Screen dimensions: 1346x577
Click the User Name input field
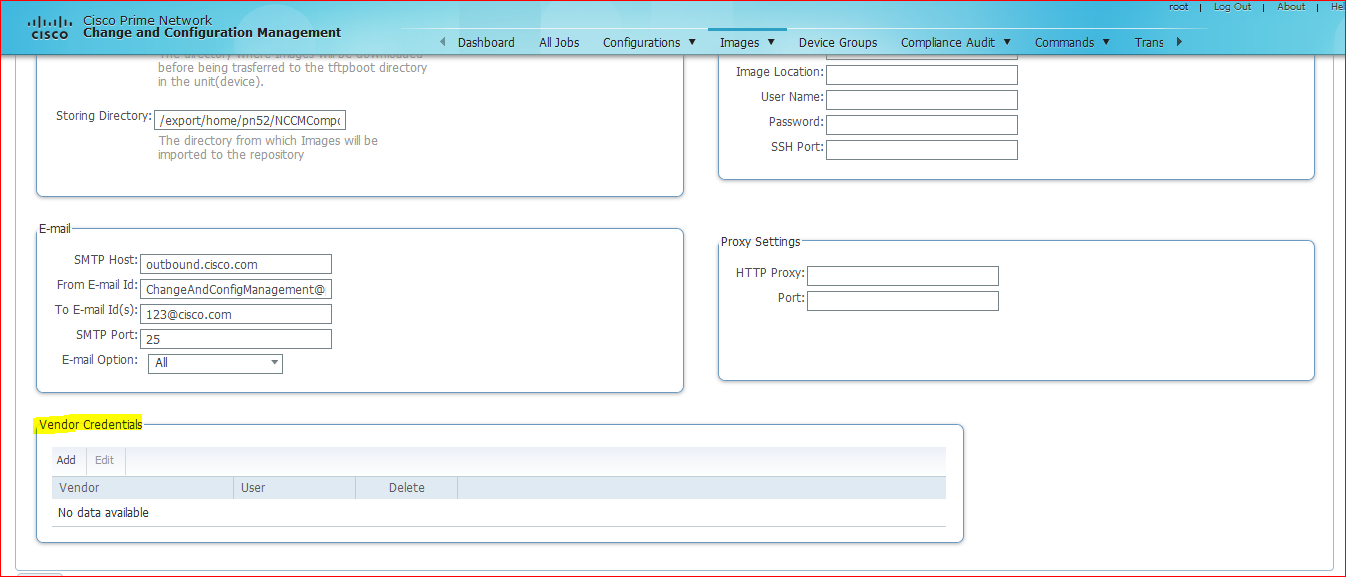point(921,100)
